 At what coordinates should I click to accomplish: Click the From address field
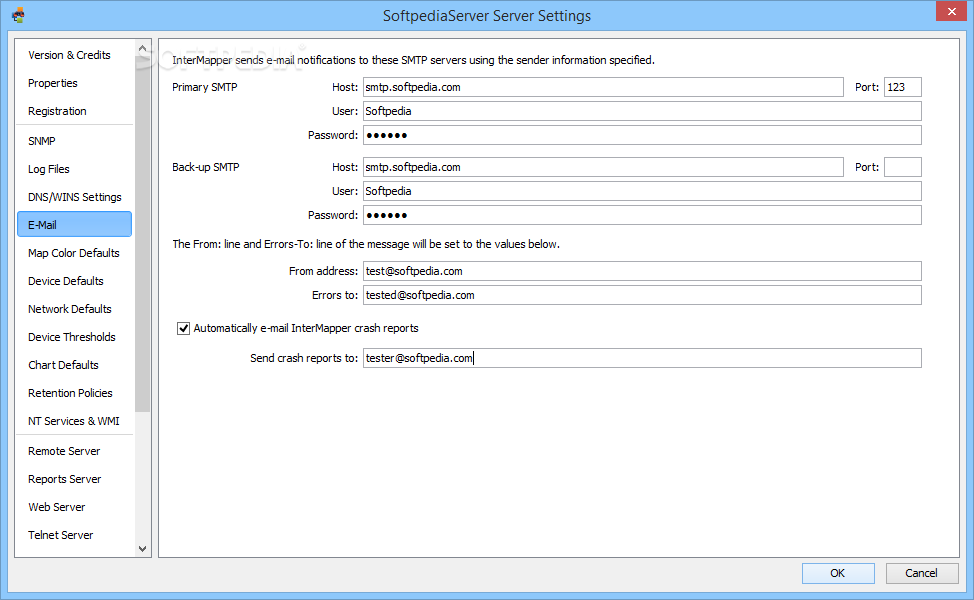coord(642,271)
